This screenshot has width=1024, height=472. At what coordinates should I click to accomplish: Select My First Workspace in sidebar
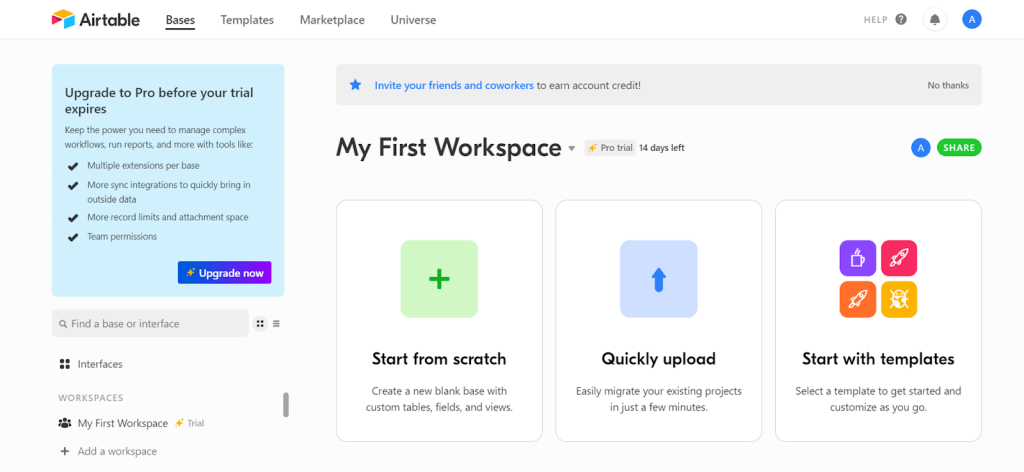click(x=123, y=423)
